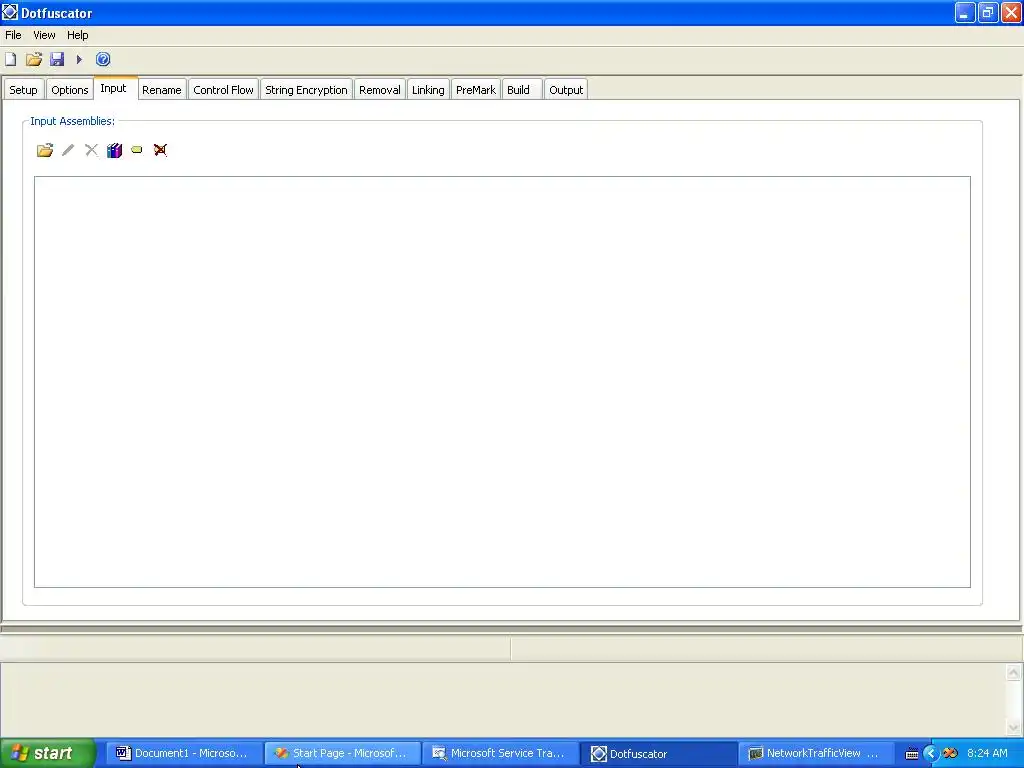This screenshot has height=768, width=1024.
Task: Switch to NetworkTrafficView taskbar item
Action: point(816,754)
